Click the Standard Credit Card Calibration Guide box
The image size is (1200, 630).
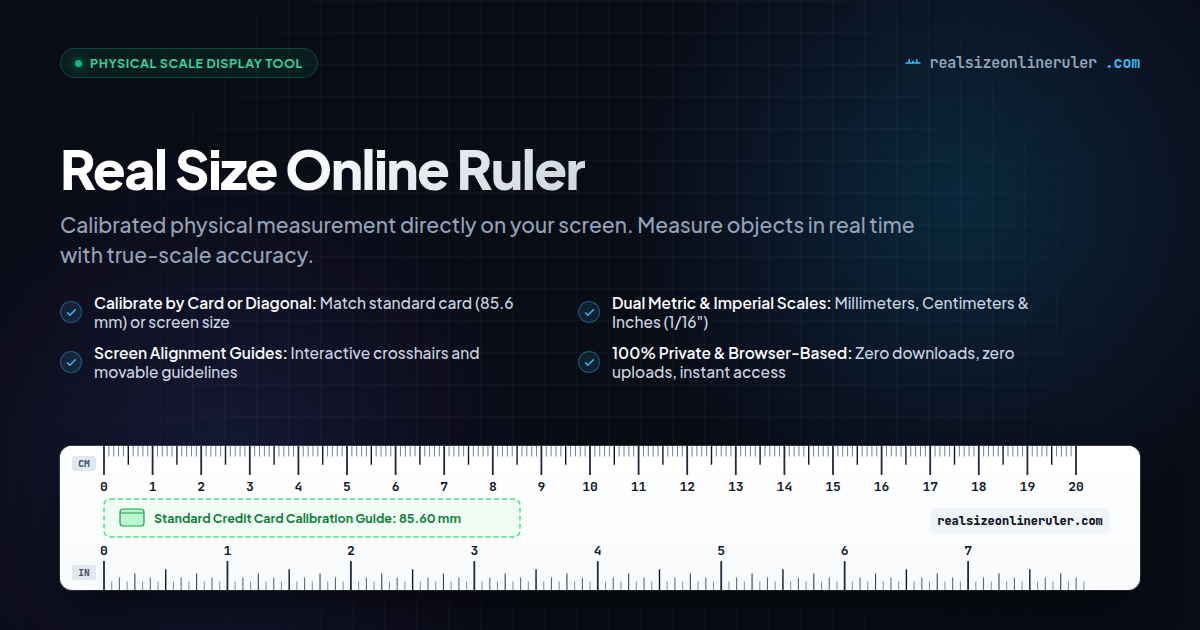coord(312,518)
